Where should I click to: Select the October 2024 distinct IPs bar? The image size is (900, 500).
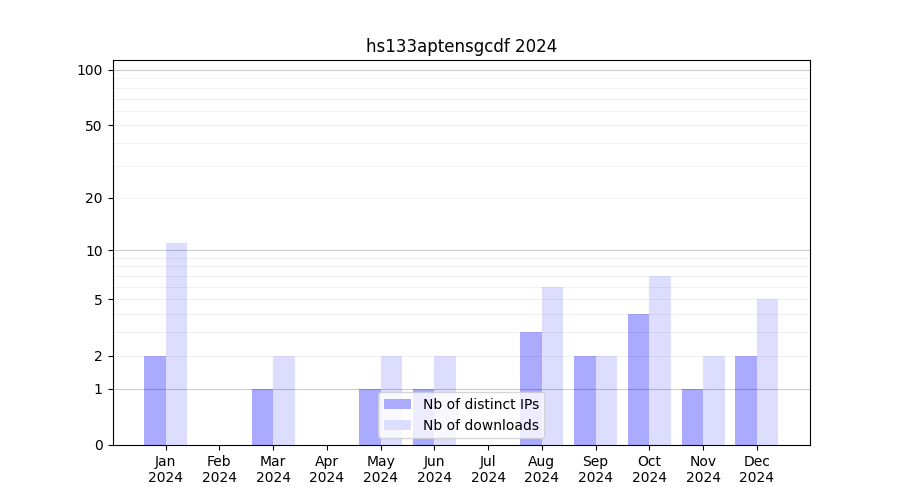pos(638,379)
